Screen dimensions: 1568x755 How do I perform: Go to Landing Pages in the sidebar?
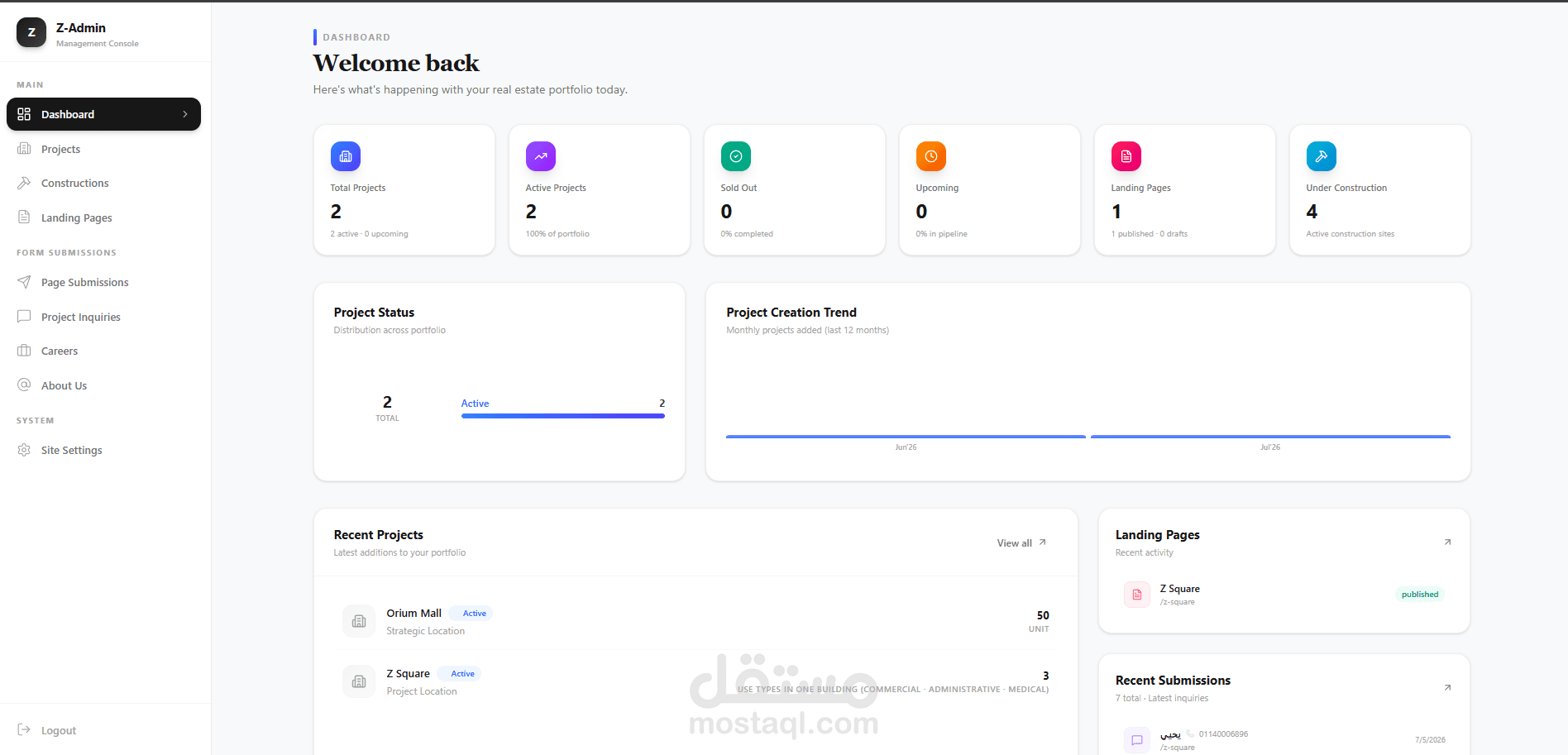click(x=104, y=217)
